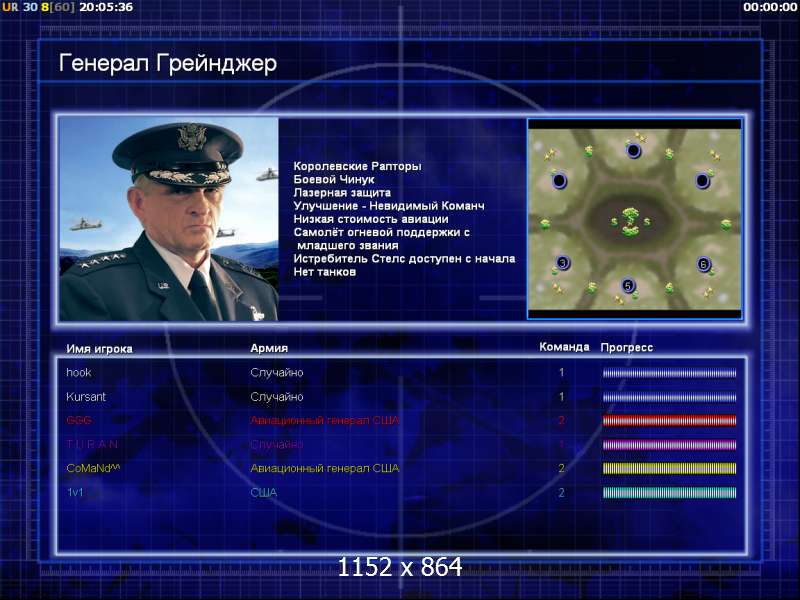Select the purple player name "T.U.R.A.N"
800x600 pixels.
point(92,444)
